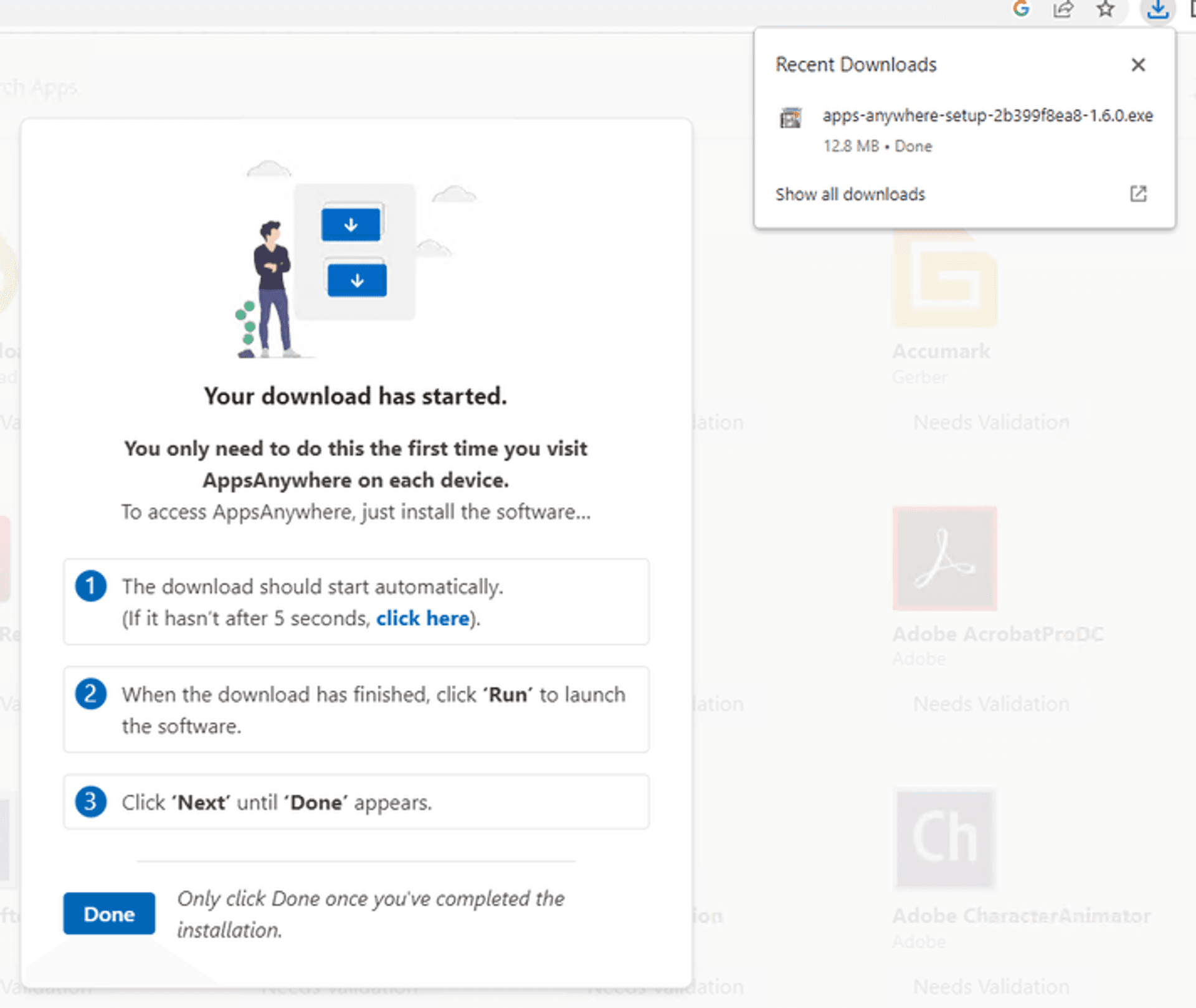Click the exe file icon in Recent Downloads
Image resolution: width=1196 pixels, height=1008 pixels.
click(790, 117)
